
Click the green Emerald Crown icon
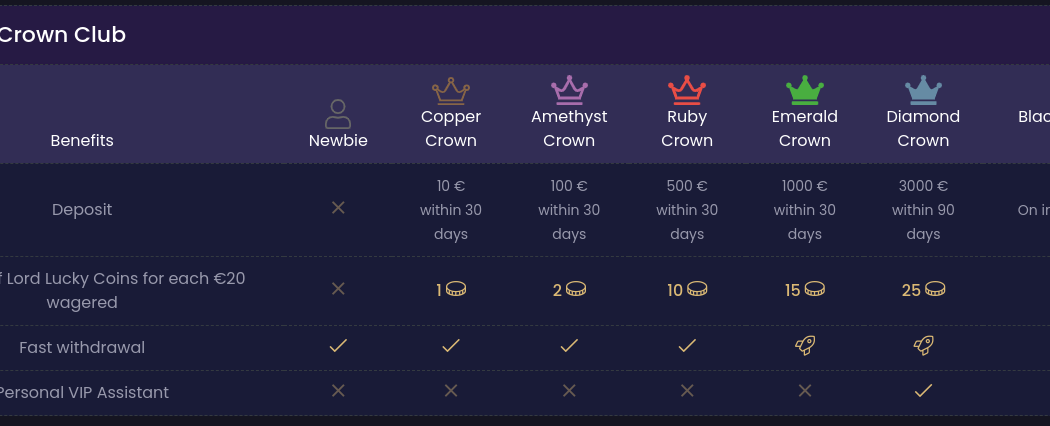click(x=805, y=90)
